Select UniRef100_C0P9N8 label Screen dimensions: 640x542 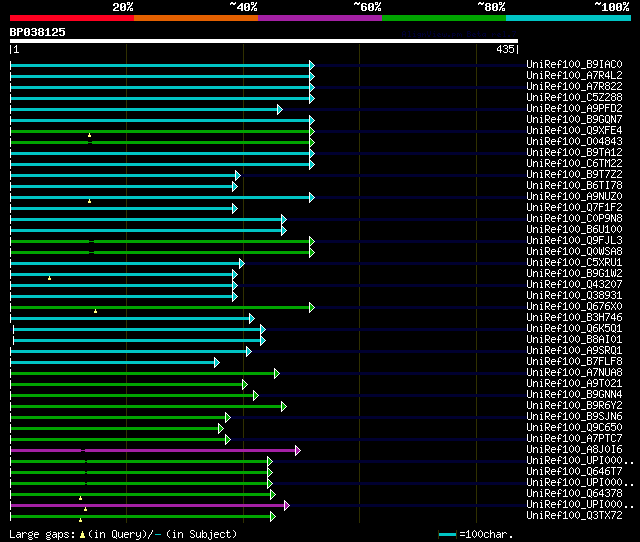(574, 219)
